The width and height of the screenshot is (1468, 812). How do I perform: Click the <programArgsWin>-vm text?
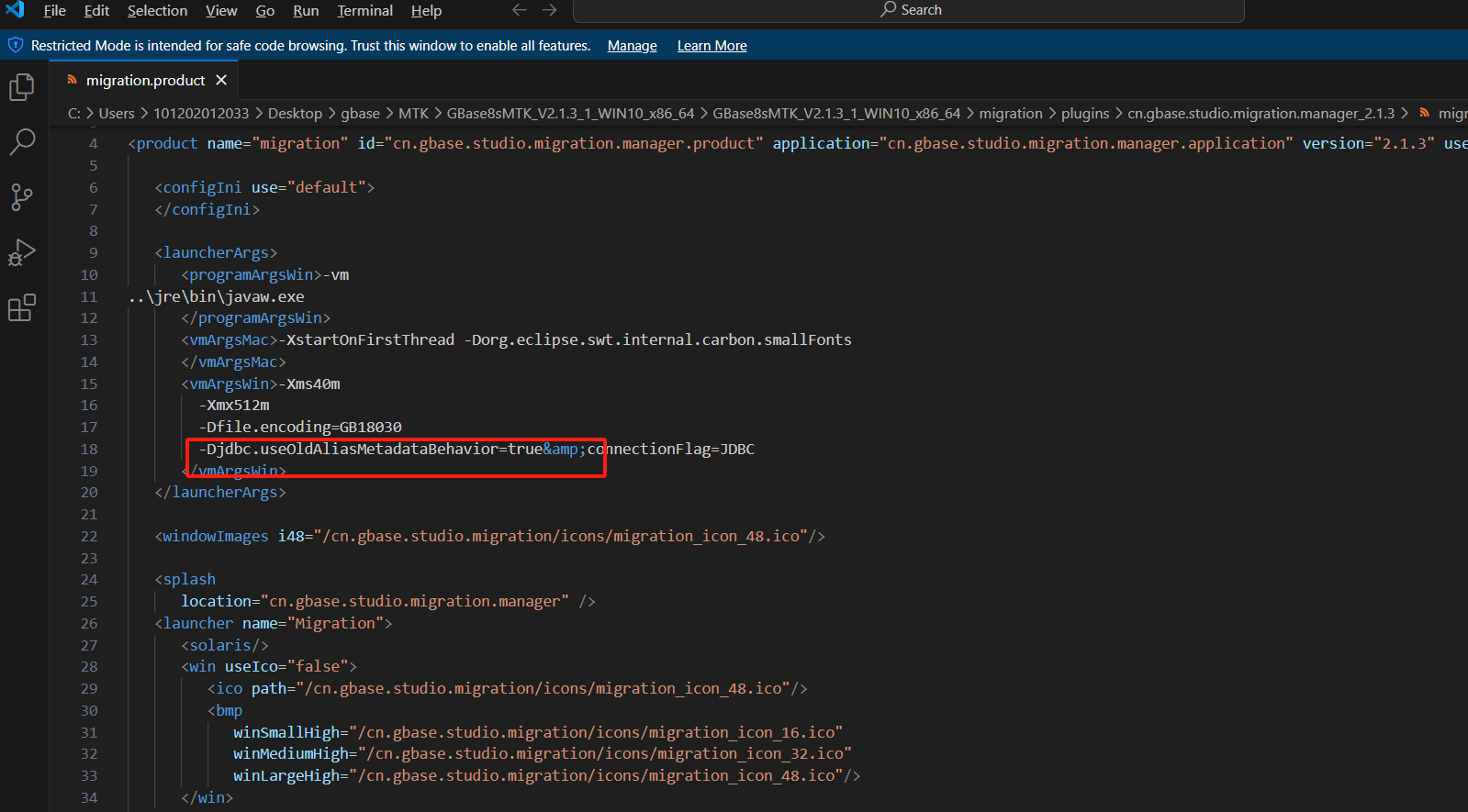tap(264, 275)
